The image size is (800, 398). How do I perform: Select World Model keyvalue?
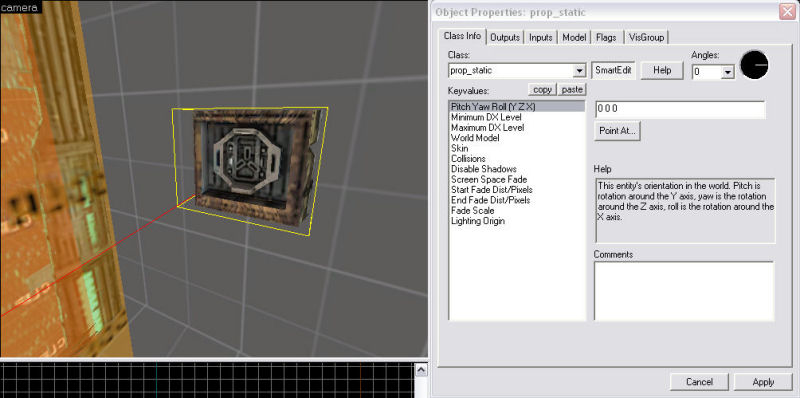pos(516,138)
